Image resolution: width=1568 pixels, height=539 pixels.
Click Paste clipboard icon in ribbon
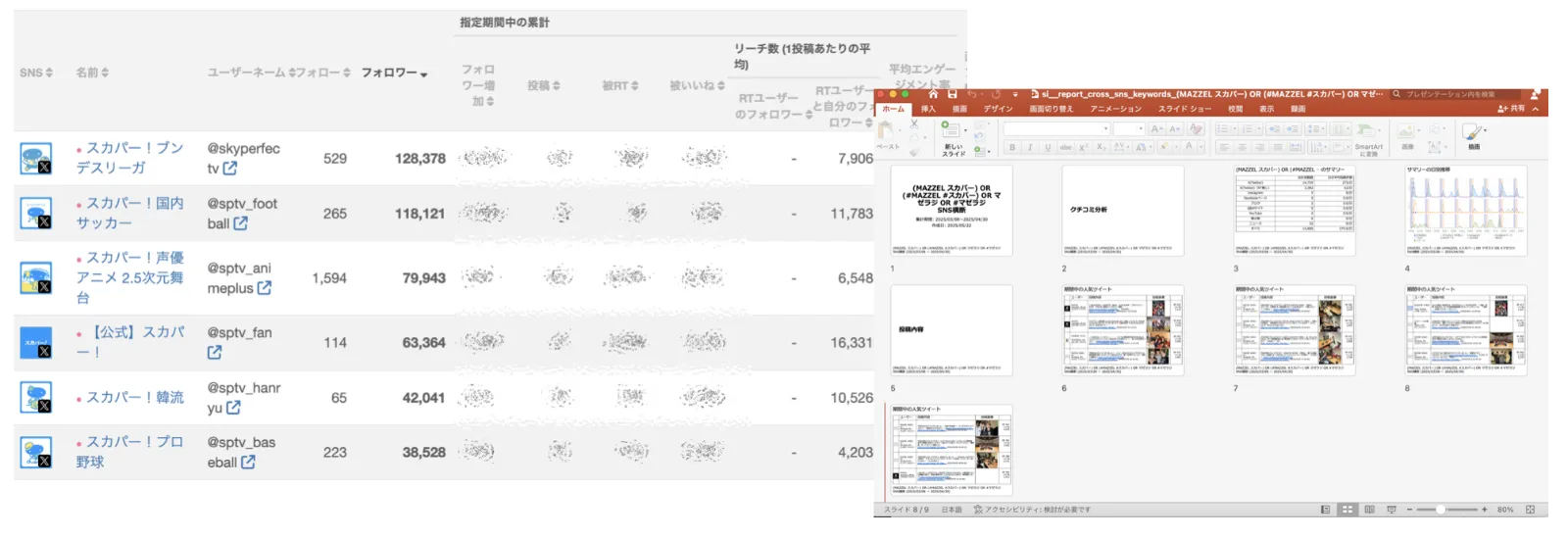[x=885, y=128]
